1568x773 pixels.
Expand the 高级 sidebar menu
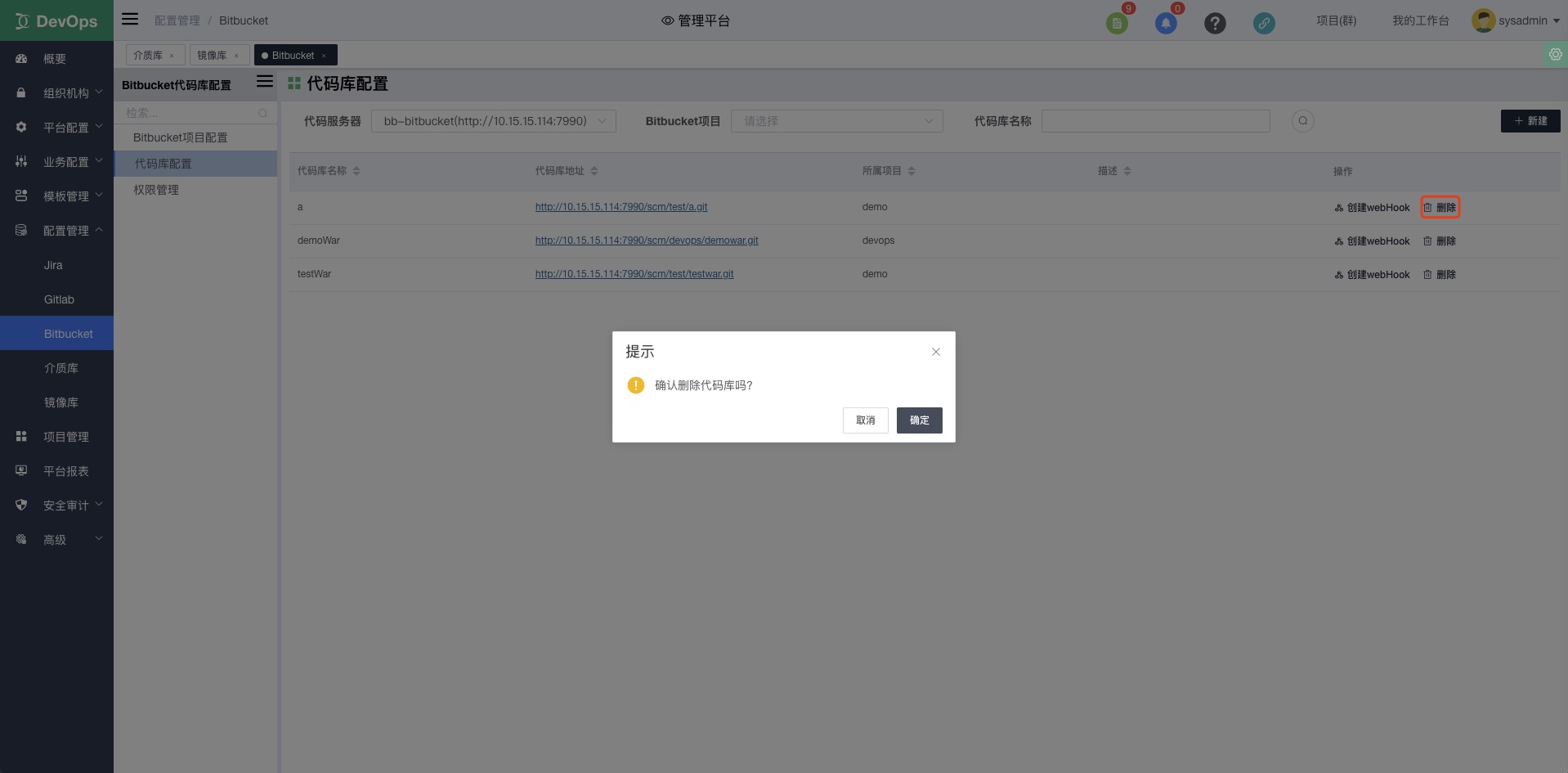click(56, 540)
